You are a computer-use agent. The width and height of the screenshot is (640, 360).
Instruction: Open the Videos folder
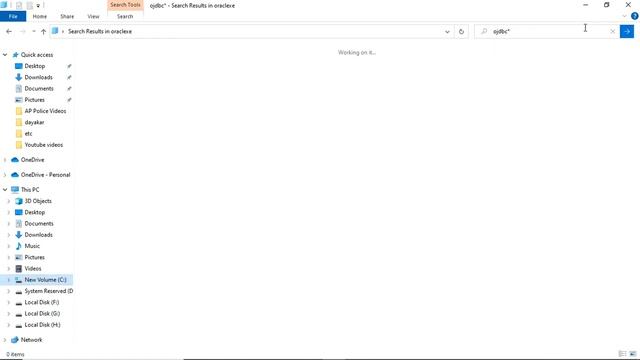[33, 269]
